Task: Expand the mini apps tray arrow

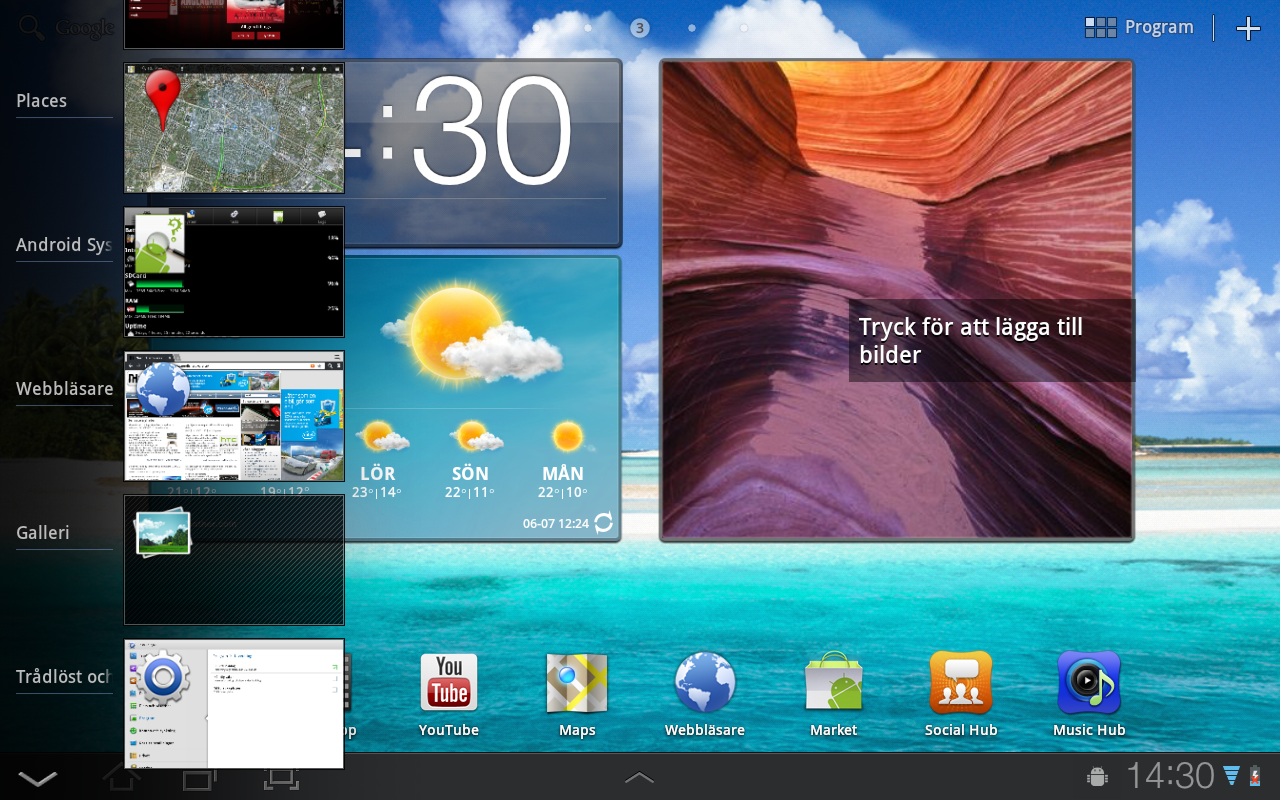Action: click(x=639, y=777)
